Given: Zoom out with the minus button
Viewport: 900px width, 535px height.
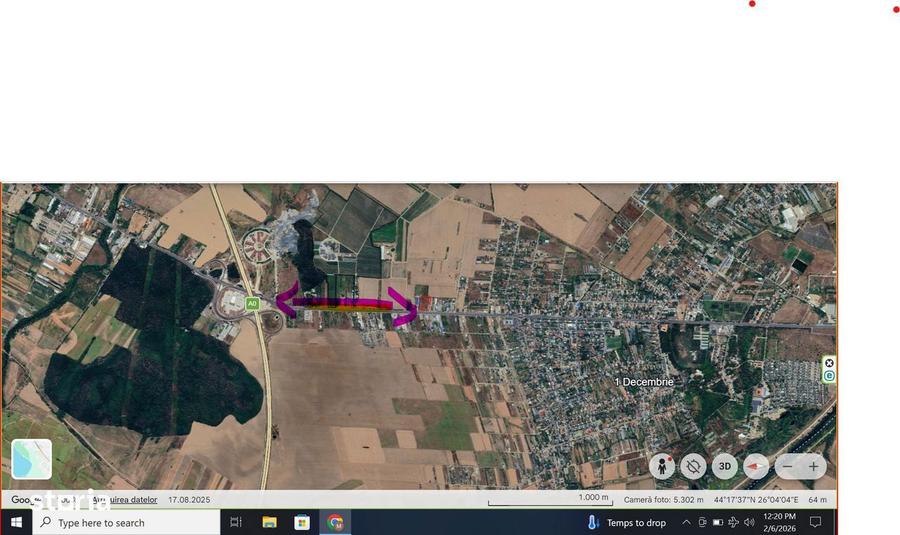Looking at the screenshot, I should point(788,467).
